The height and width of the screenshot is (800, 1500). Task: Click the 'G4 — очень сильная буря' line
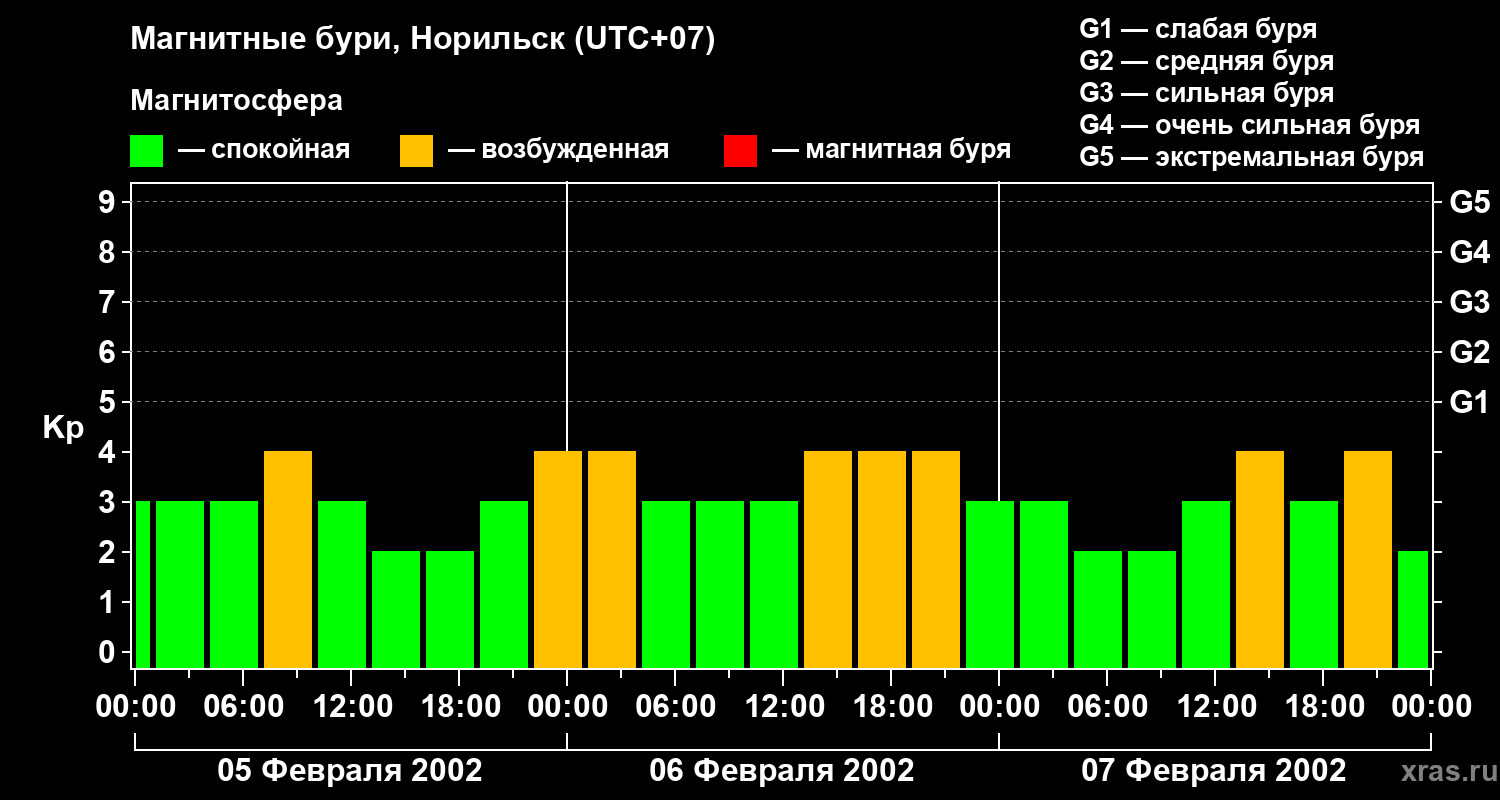1249,125
